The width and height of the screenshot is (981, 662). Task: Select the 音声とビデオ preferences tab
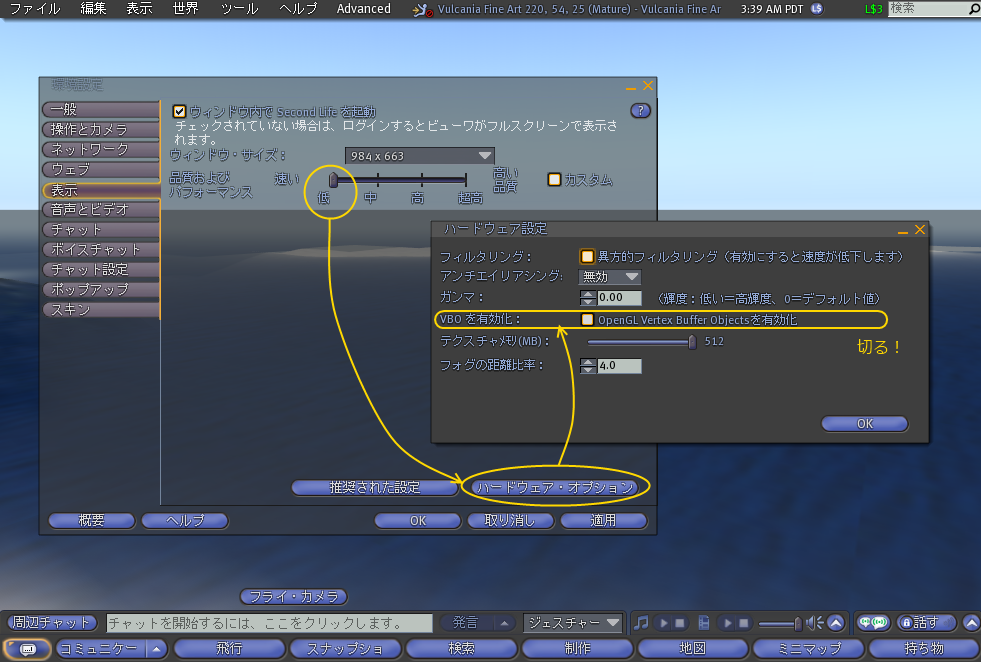(100, 209)
